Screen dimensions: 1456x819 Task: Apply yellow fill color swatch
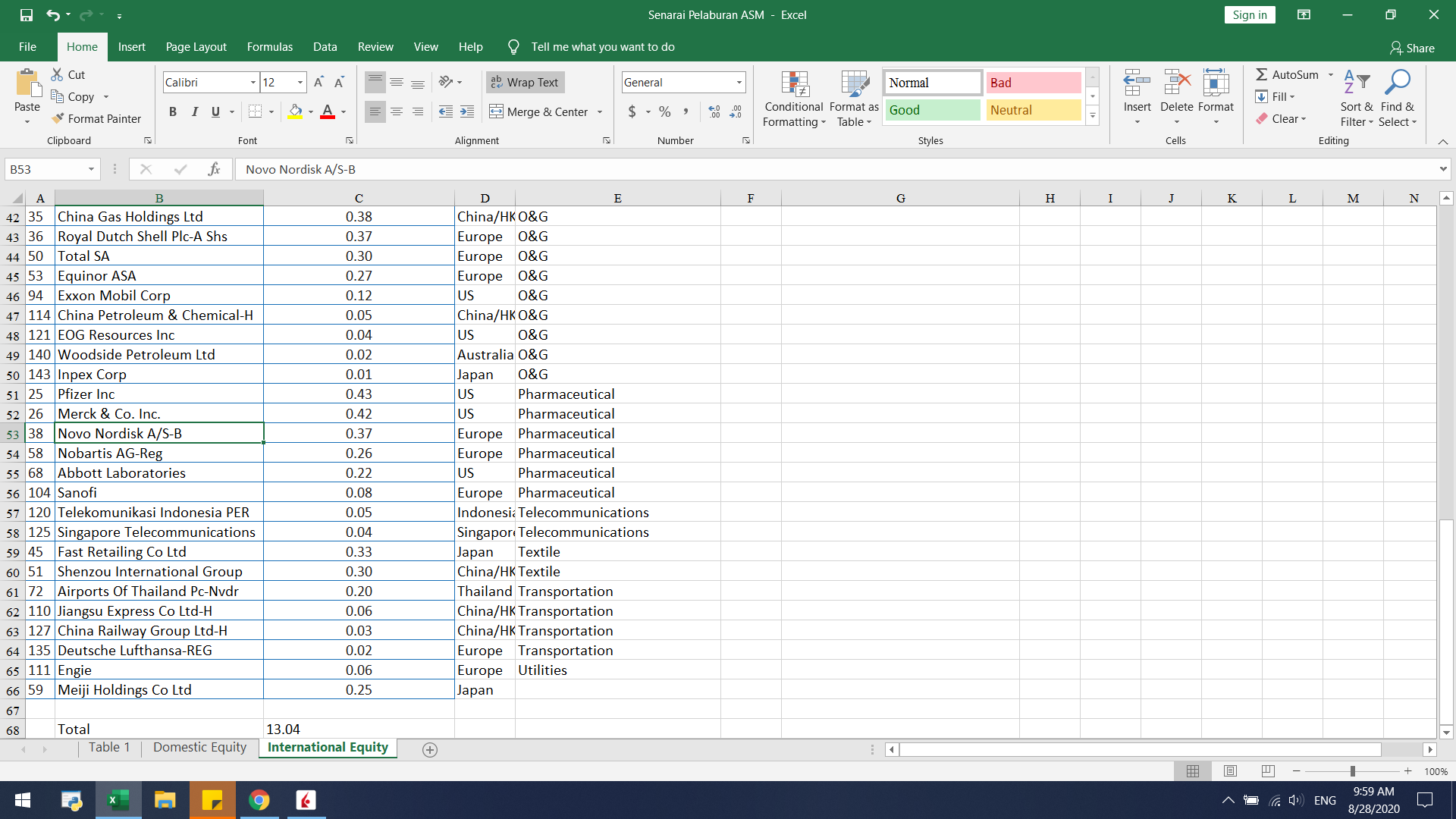[295, 111]
